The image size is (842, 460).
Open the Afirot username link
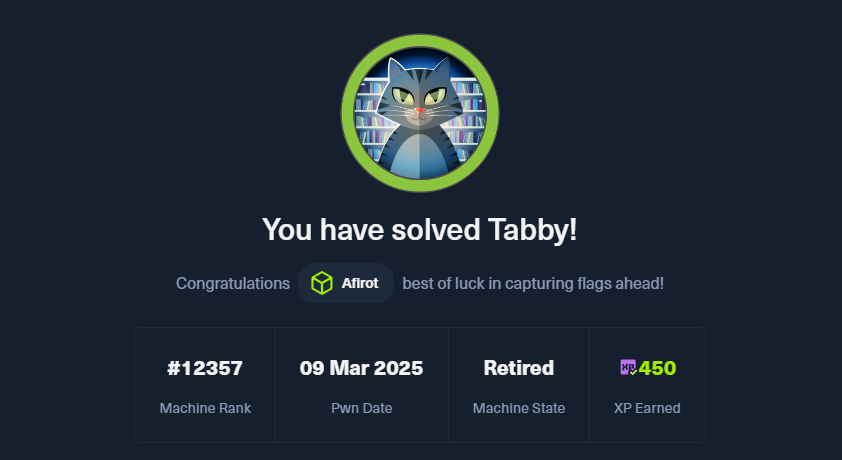pos(360,283)
